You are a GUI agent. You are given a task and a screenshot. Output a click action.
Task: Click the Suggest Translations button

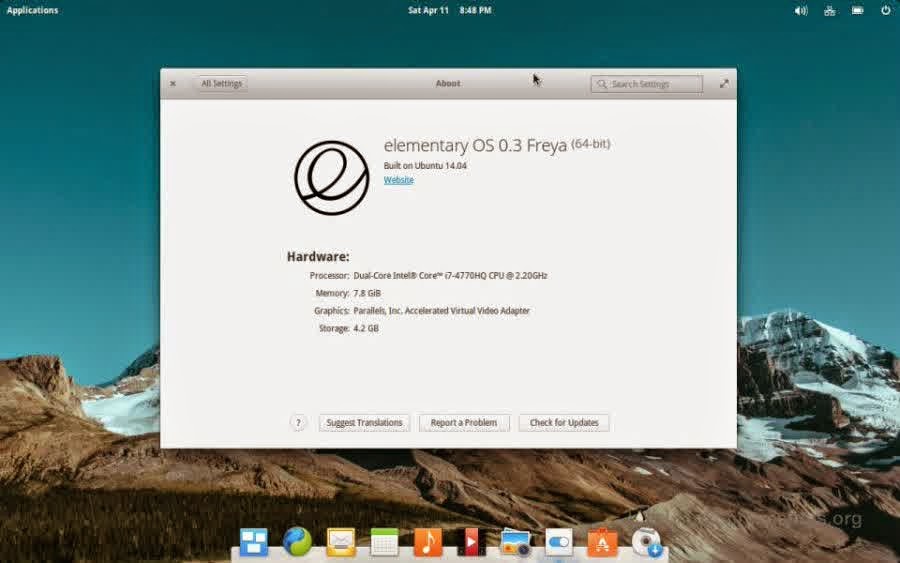(364, 423)
